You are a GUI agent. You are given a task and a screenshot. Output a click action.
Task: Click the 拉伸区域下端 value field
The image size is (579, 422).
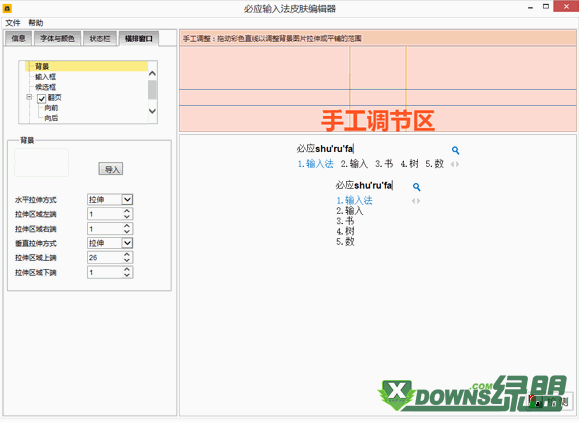click(x=105, y=272)
